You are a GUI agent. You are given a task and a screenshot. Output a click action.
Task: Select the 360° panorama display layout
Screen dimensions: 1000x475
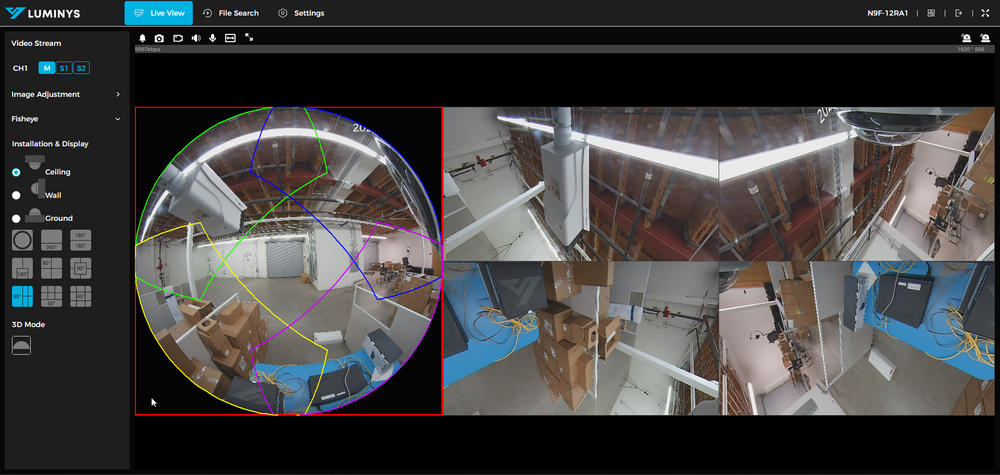pos(51,240)
